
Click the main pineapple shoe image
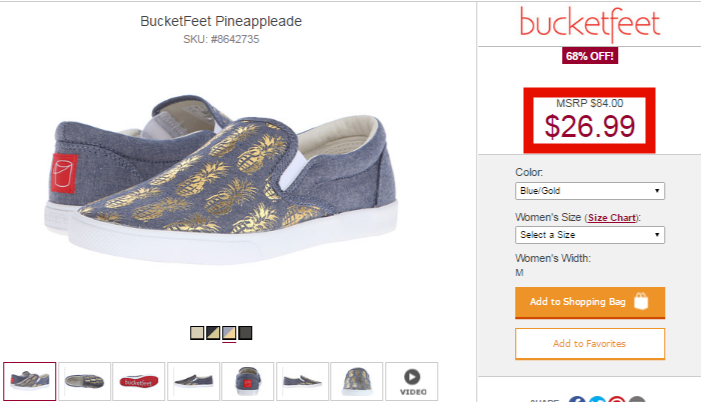(x=221, y=179)
